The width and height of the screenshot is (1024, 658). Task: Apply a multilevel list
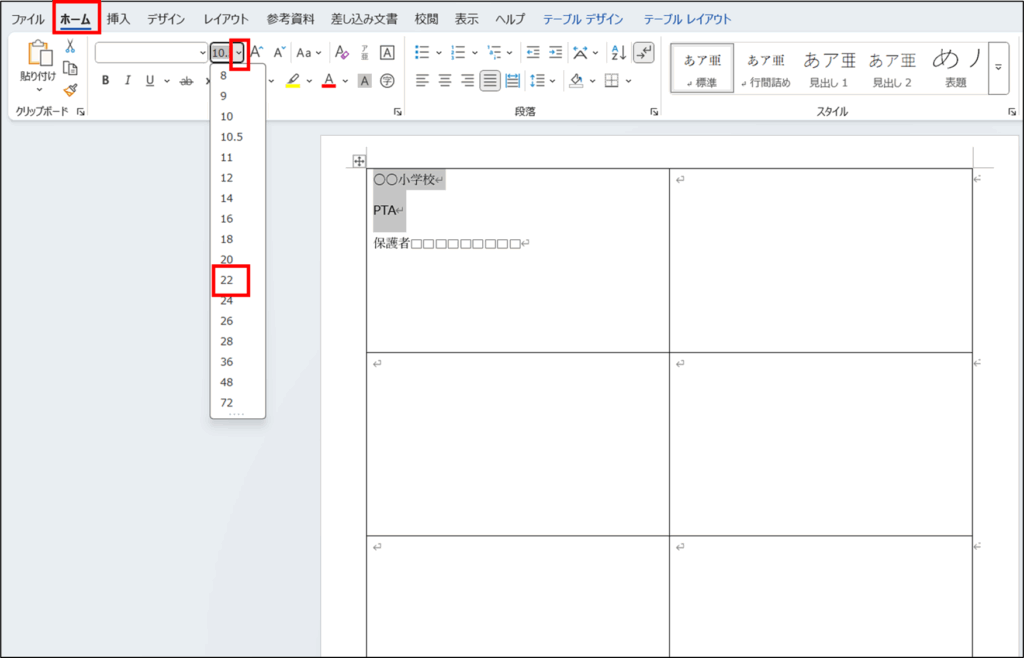[494, 53]
